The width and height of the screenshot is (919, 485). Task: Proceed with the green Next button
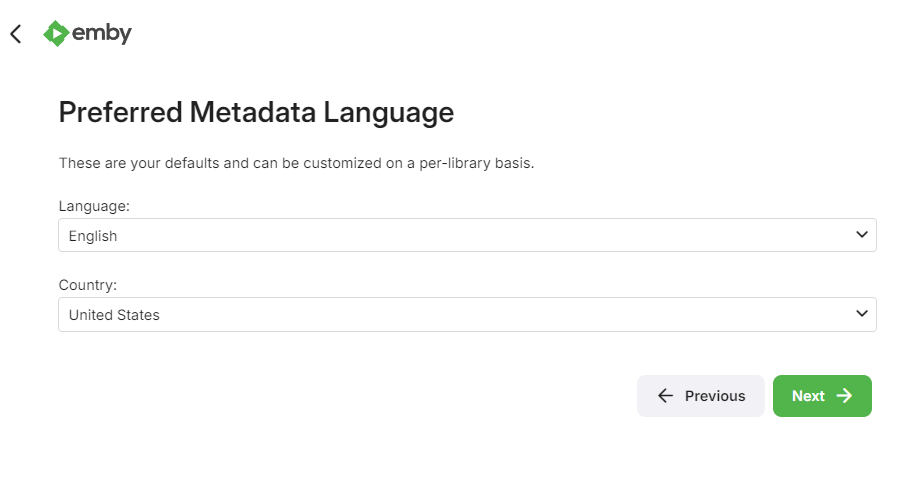coord(822,396)
